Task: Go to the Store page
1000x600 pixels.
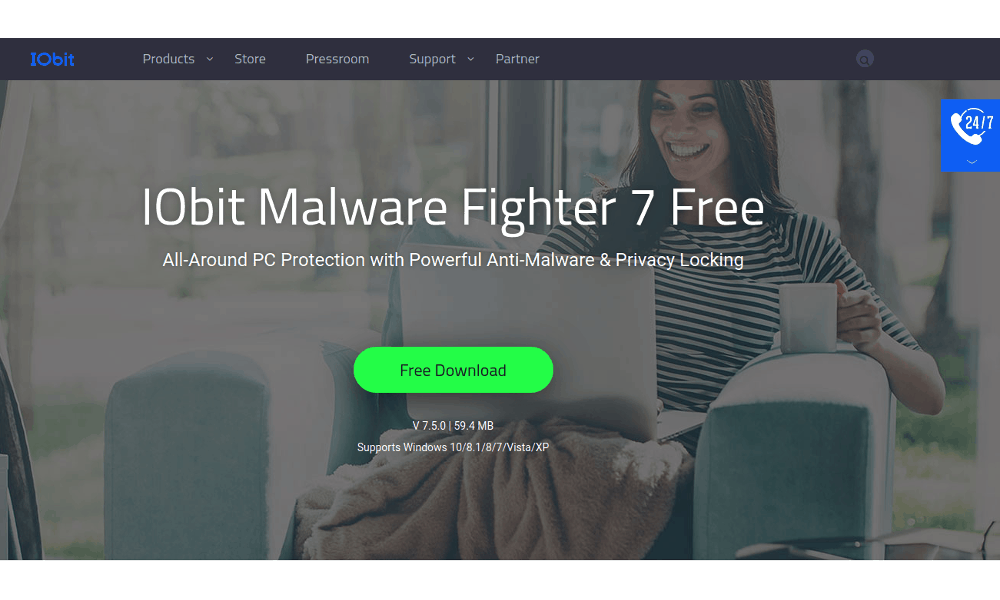Action: (250, 59)
